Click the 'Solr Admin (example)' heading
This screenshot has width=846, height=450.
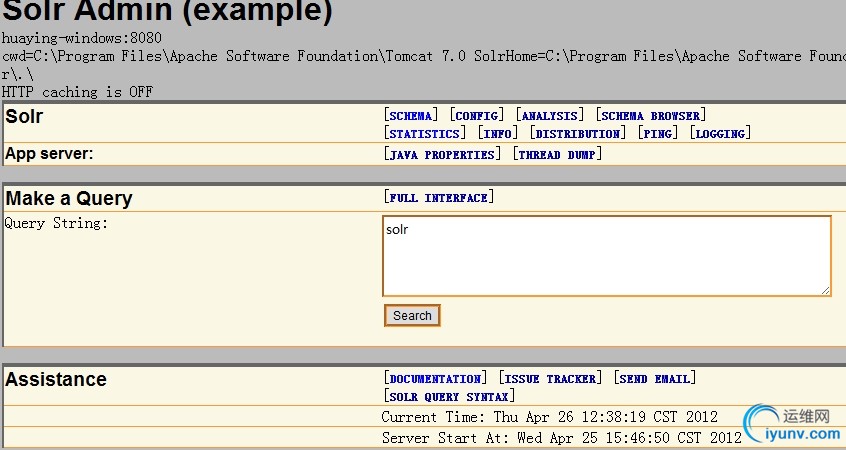pos(167,11)
